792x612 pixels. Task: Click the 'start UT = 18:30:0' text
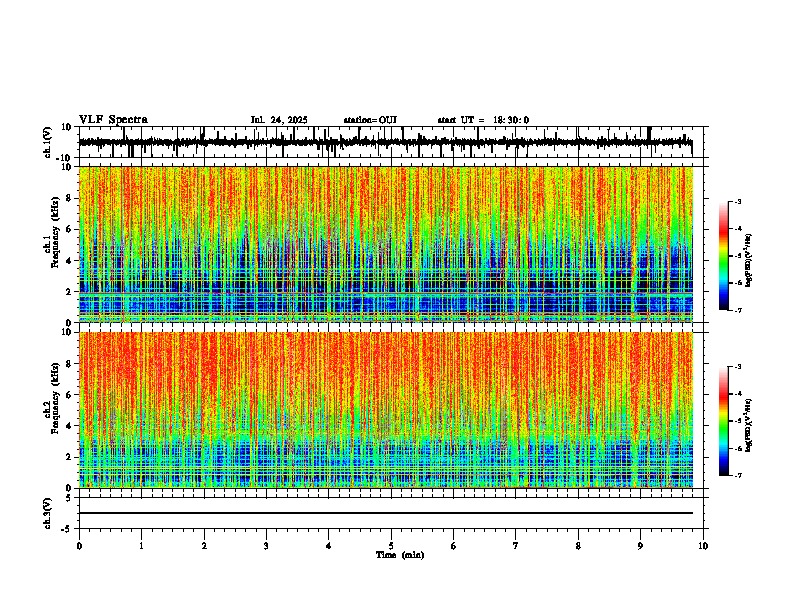point(483,120)
